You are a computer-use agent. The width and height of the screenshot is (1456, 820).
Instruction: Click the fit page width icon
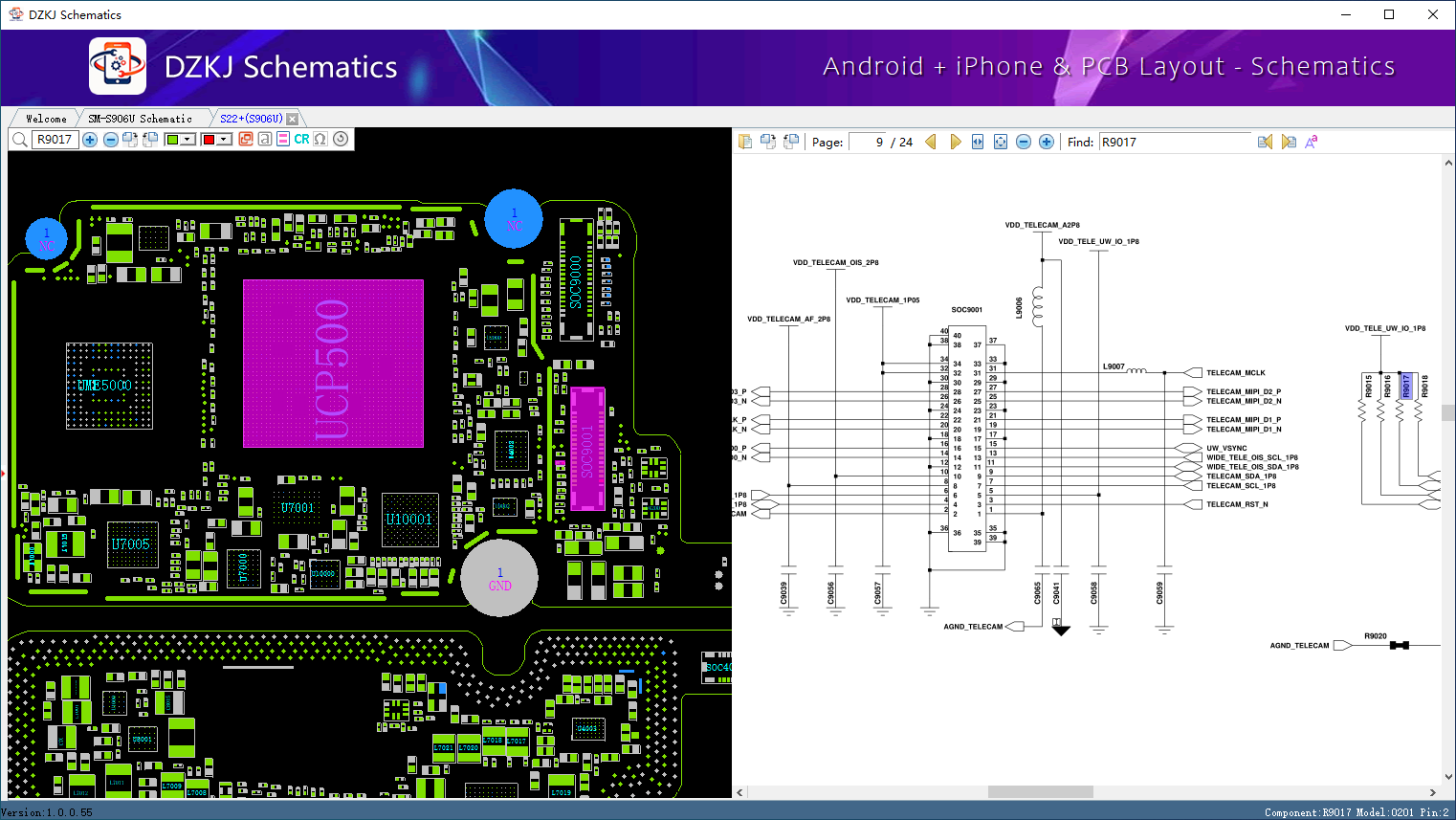(x=978, y=142)
